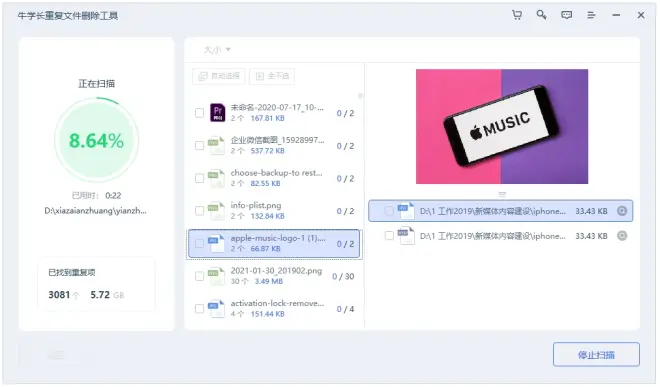Click the 已用时 0:22 elapsed time

(96, 195)
